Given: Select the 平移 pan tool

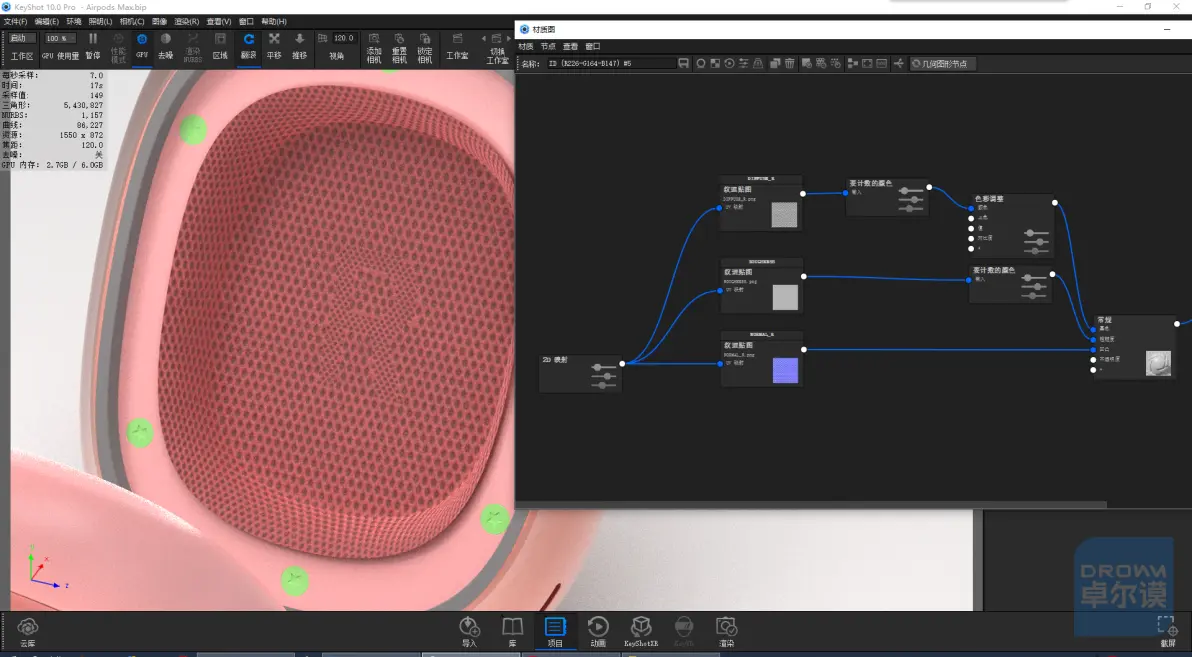Looking at the screenshot, I should (274, 46).
